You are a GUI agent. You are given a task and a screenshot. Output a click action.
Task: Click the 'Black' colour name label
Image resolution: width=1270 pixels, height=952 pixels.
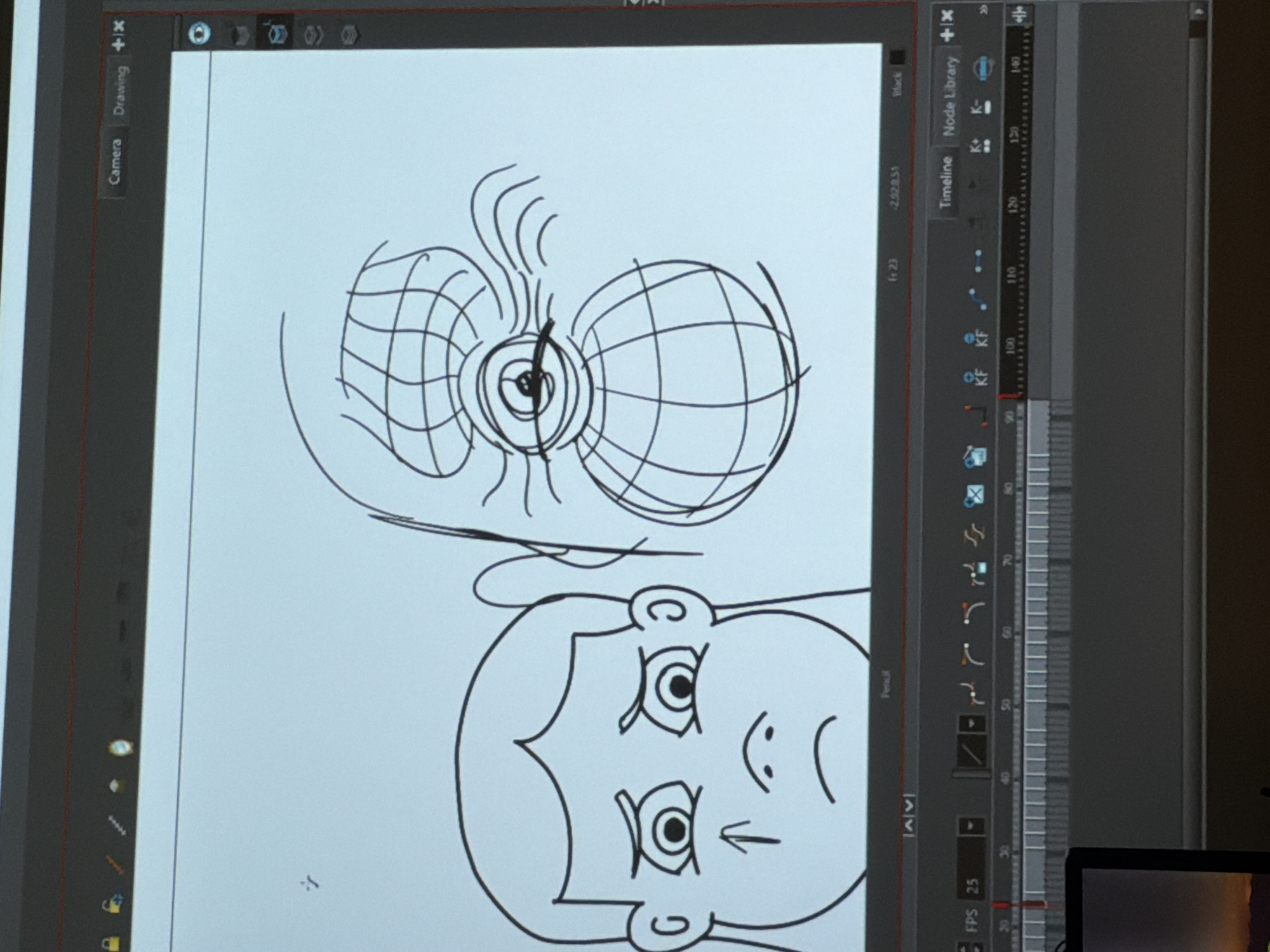pos(897,84)
